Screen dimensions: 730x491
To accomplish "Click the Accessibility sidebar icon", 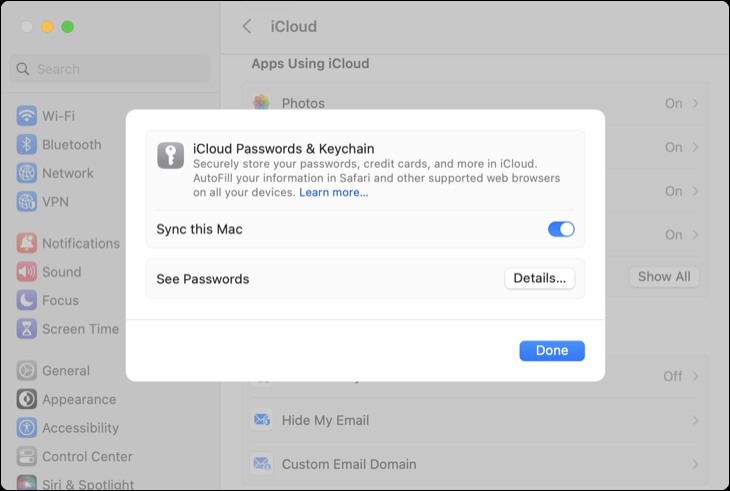I will (x=27, y=428).
